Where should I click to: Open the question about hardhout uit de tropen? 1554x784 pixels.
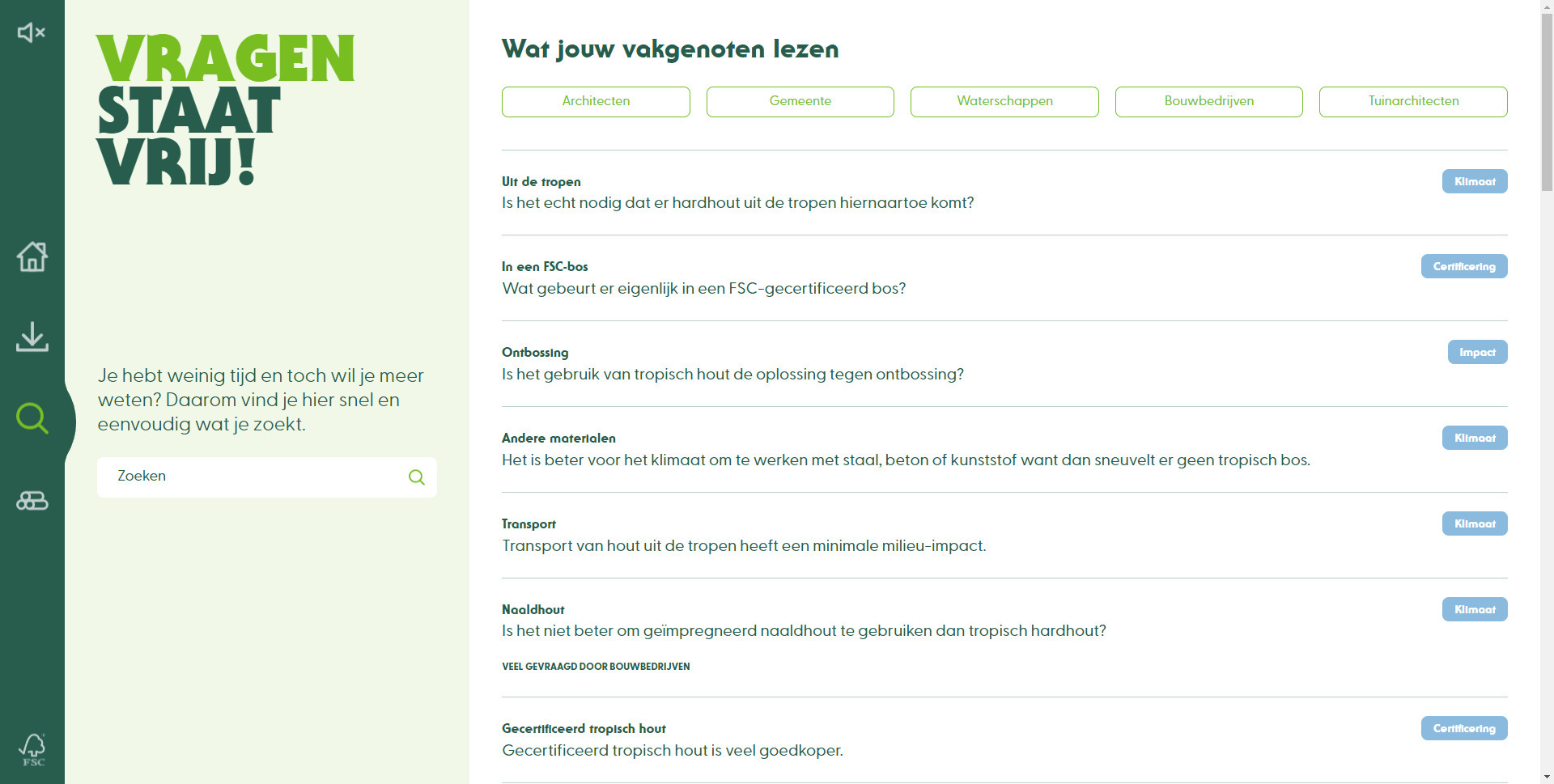[x=737, y=203]
